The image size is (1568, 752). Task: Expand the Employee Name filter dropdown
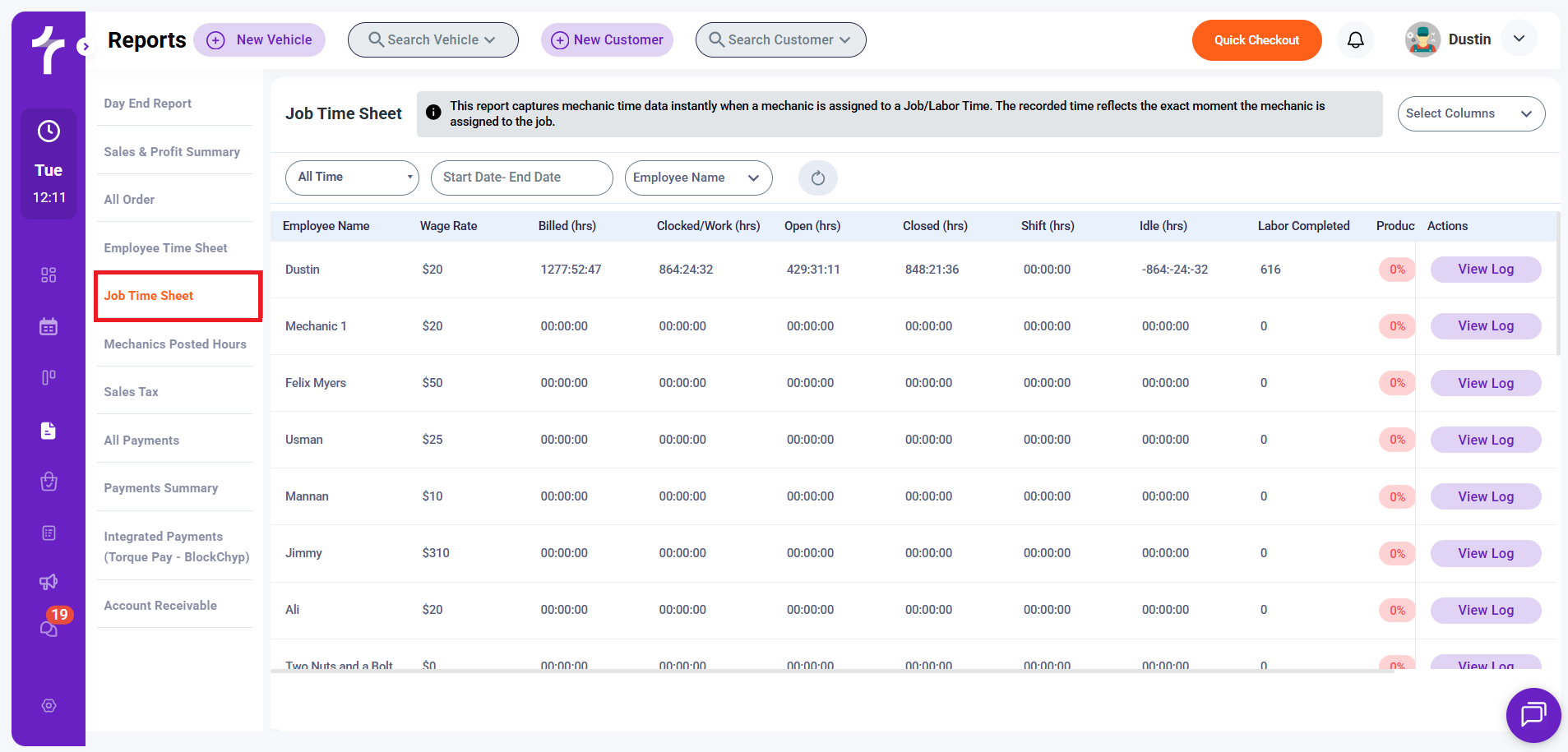[698, 178]
